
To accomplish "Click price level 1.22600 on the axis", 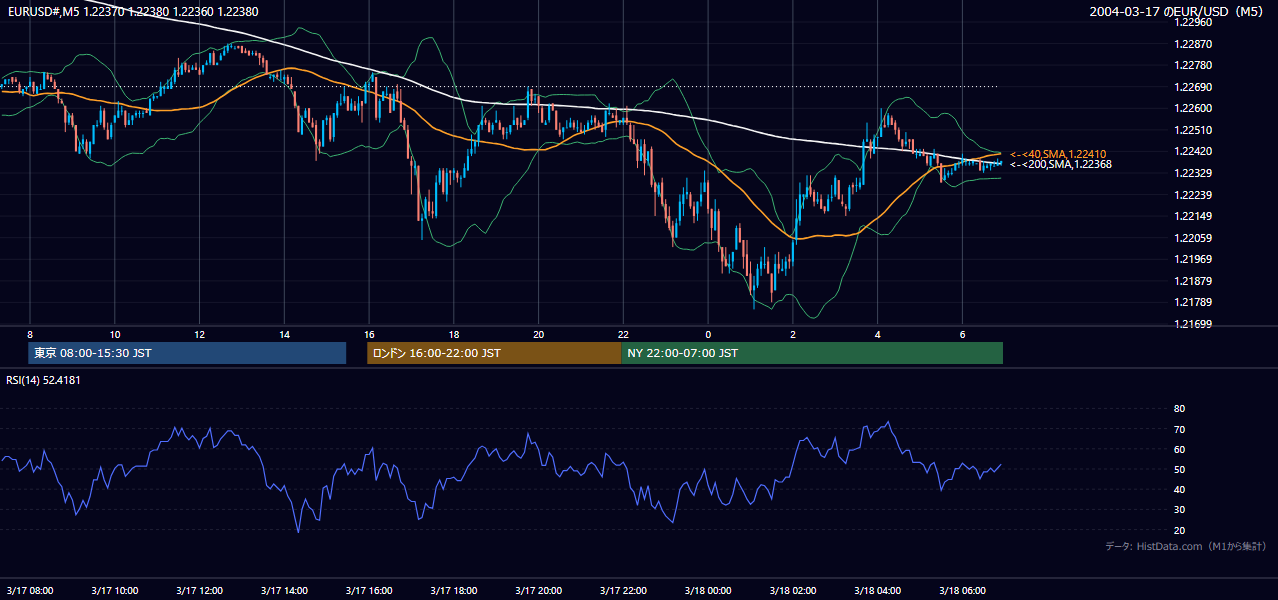I will click(x=1193, y=108).
